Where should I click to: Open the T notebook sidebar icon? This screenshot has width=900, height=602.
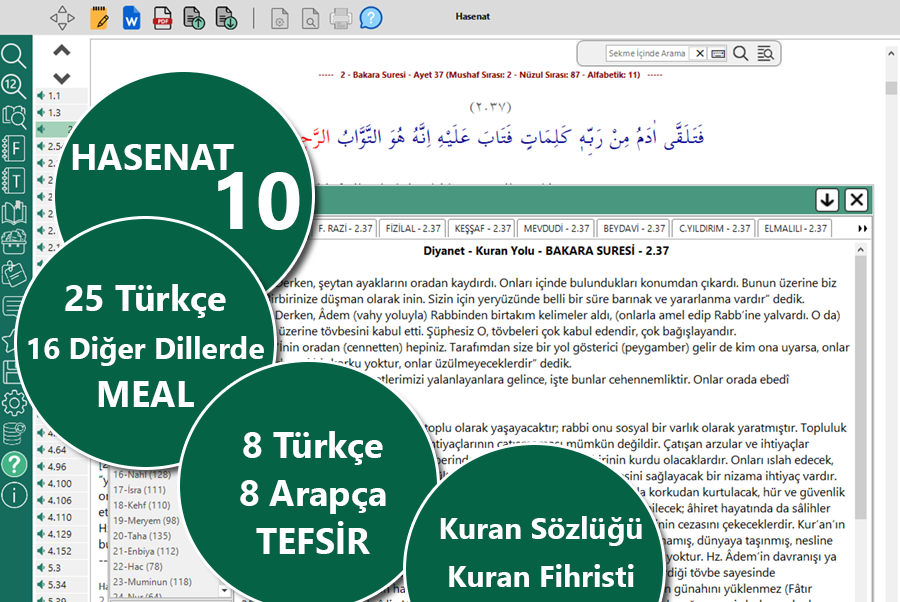14,180
